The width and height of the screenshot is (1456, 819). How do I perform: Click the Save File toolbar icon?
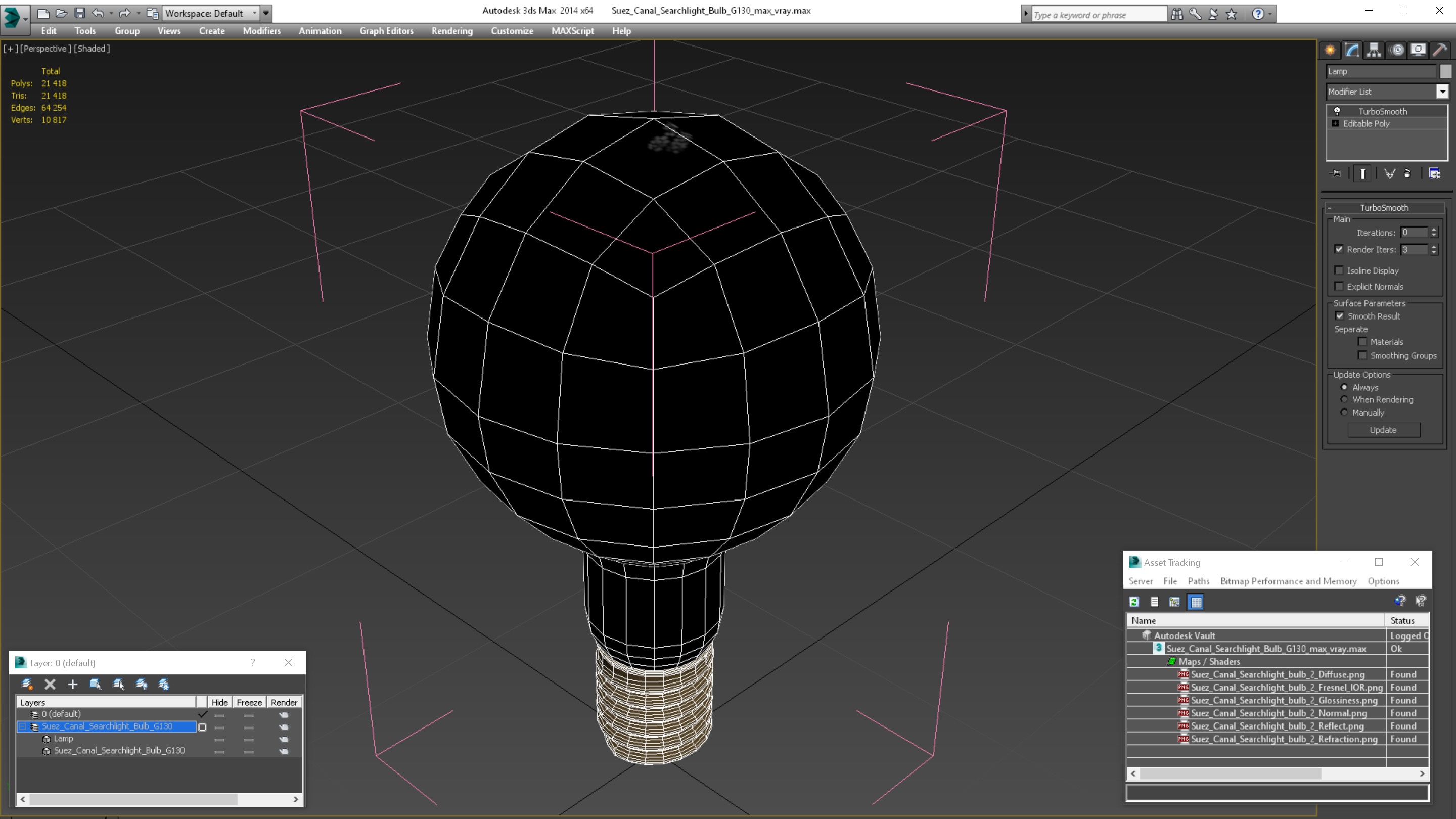tap(80, 13)
